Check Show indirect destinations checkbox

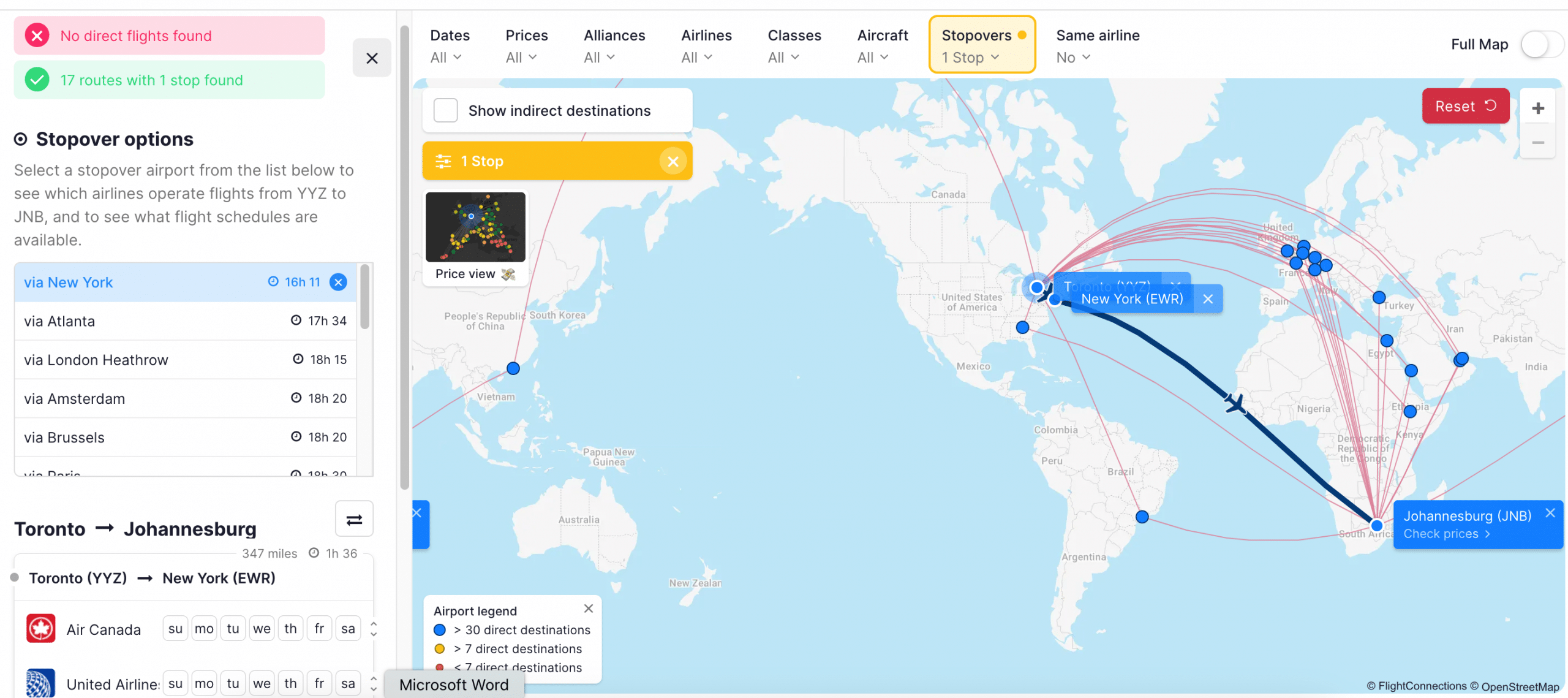pos(446,111)
